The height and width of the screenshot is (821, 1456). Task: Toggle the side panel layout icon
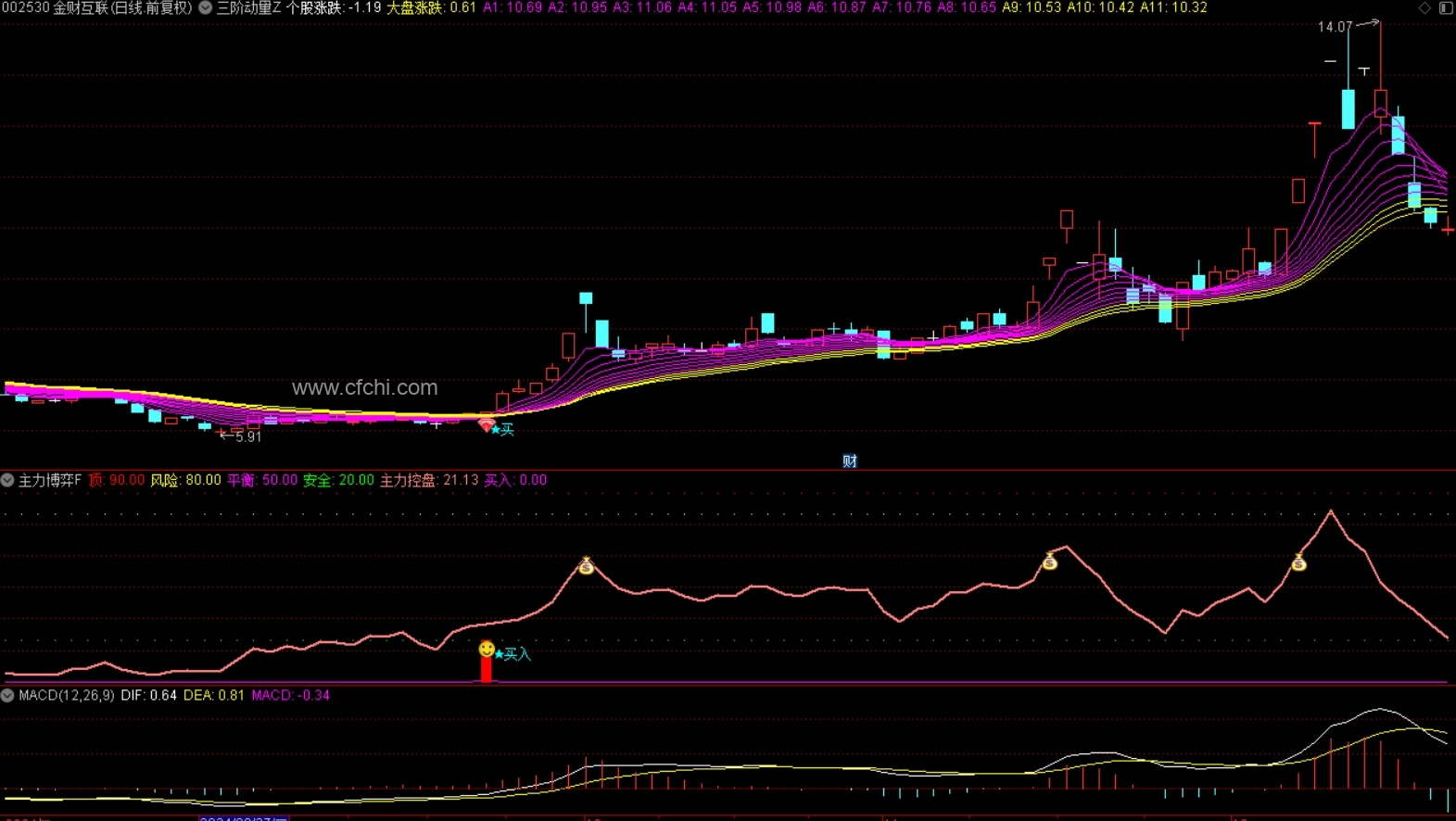(1446, 7)
